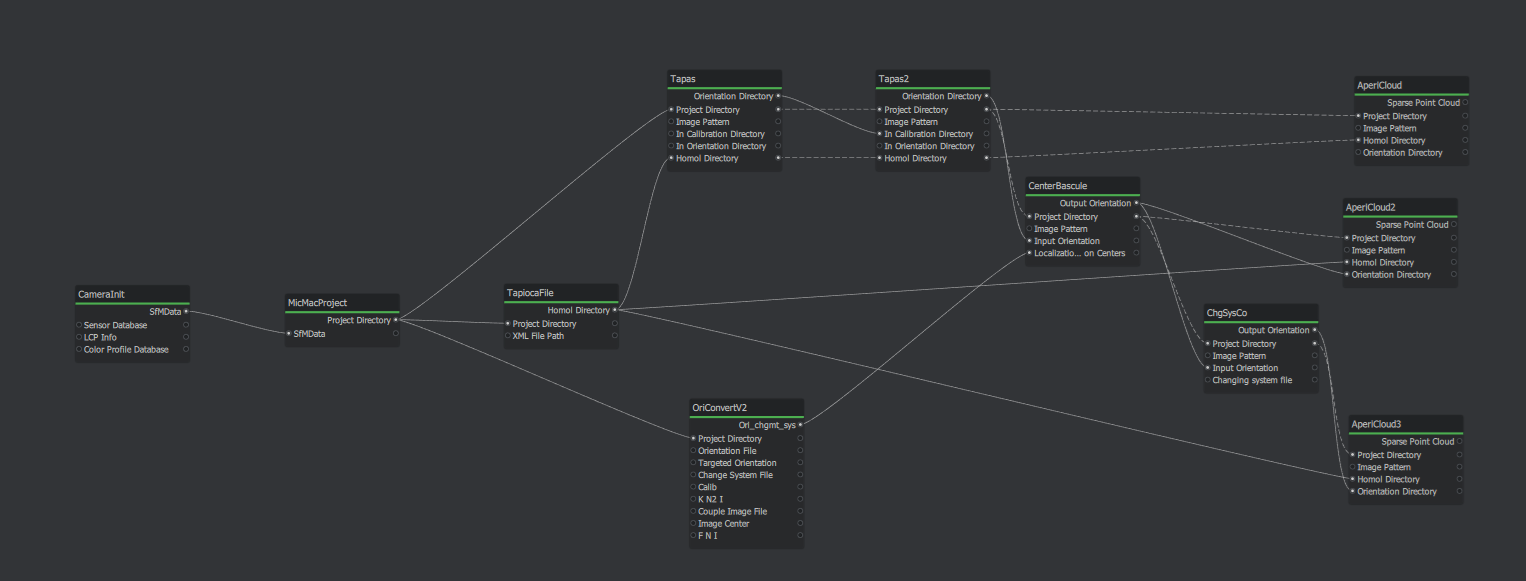Click the ChgSysCo node title
Screen dimensions: 1526x581
1260,313
